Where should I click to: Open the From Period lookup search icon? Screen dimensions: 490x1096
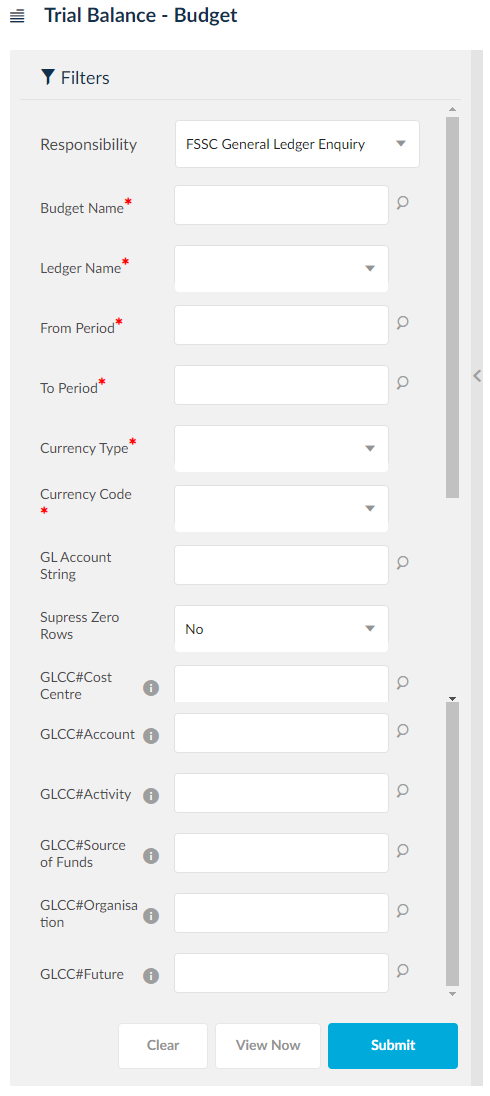(x=402, y=323)
